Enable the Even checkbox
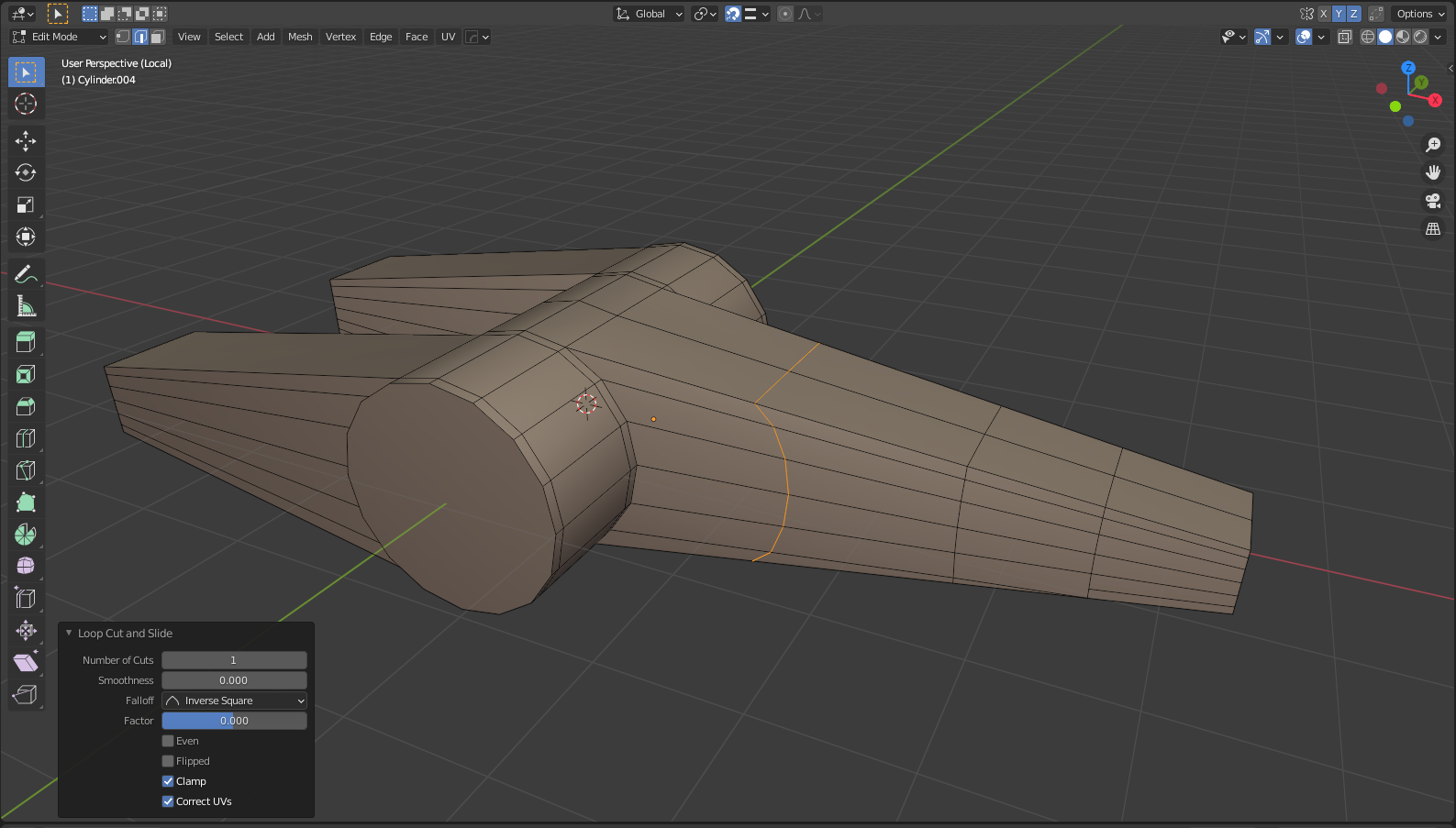 (x=168, y=741)
